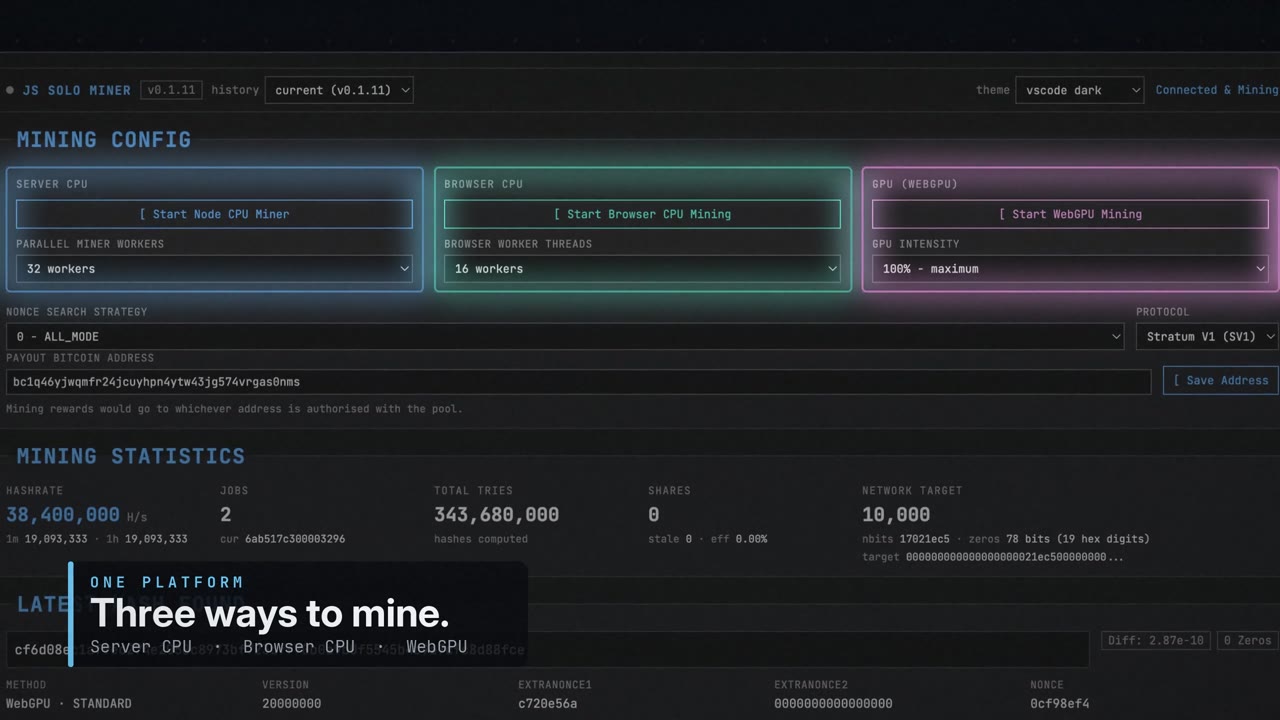Start WebGPU Mining

[x=1070, y=214]
